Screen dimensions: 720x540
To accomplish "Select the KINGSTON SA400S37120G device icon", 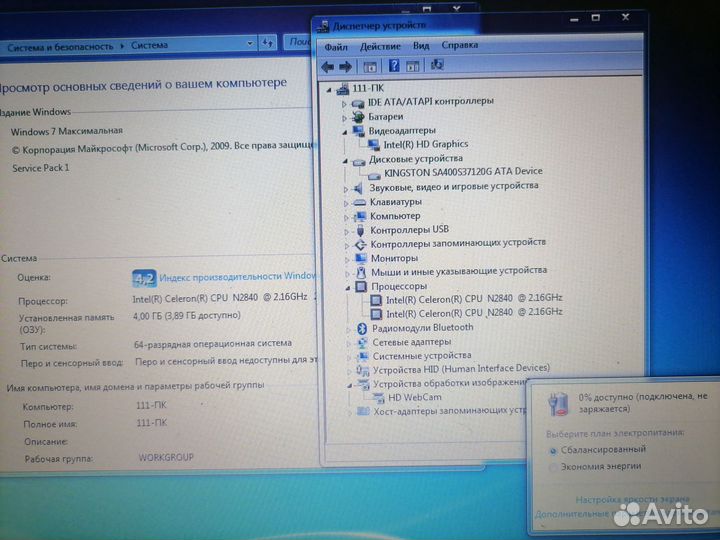I will pos(375,175).
